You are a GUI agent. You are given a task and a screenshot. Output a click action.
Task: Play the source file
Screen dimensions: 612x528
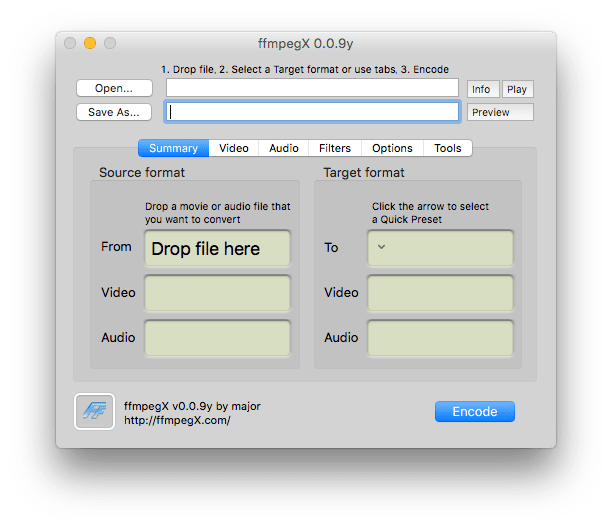[518, 89]
